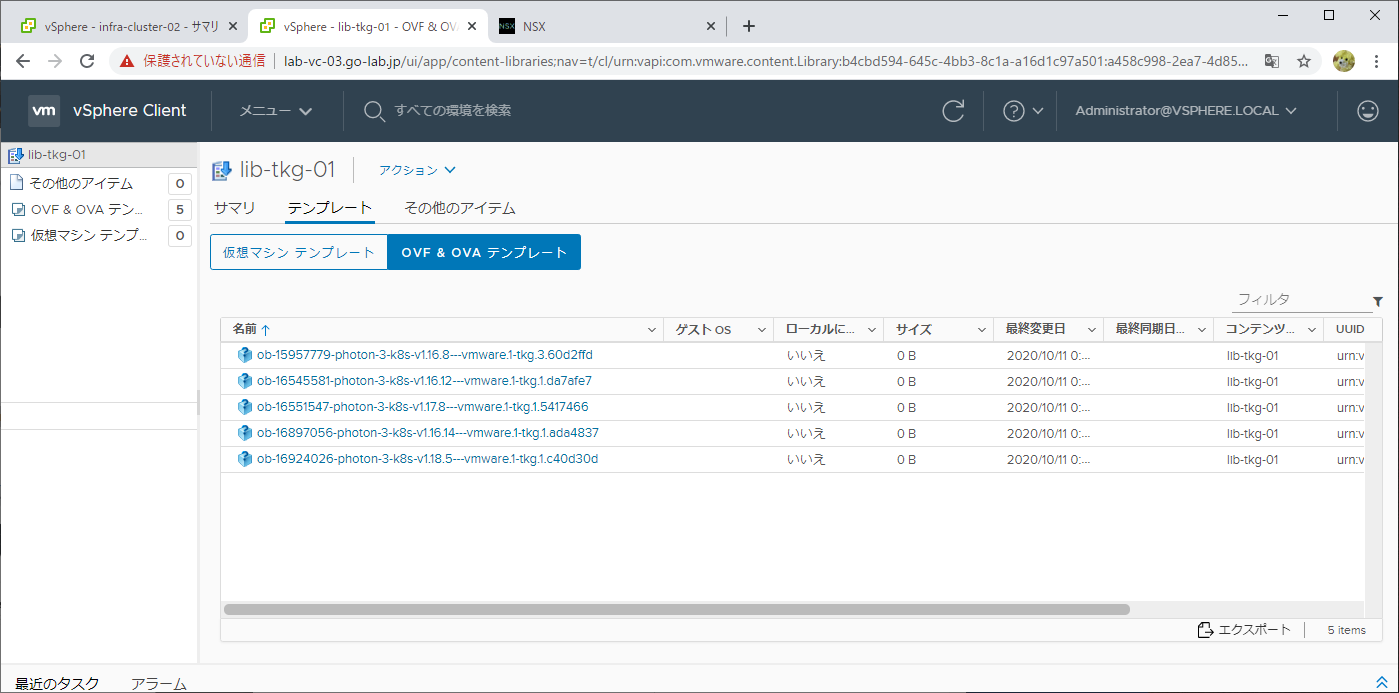The height and width of the screenshot is (693, 1399).
Task: Open the その他のアイテム tab
Action: click(x=460, y=208)
